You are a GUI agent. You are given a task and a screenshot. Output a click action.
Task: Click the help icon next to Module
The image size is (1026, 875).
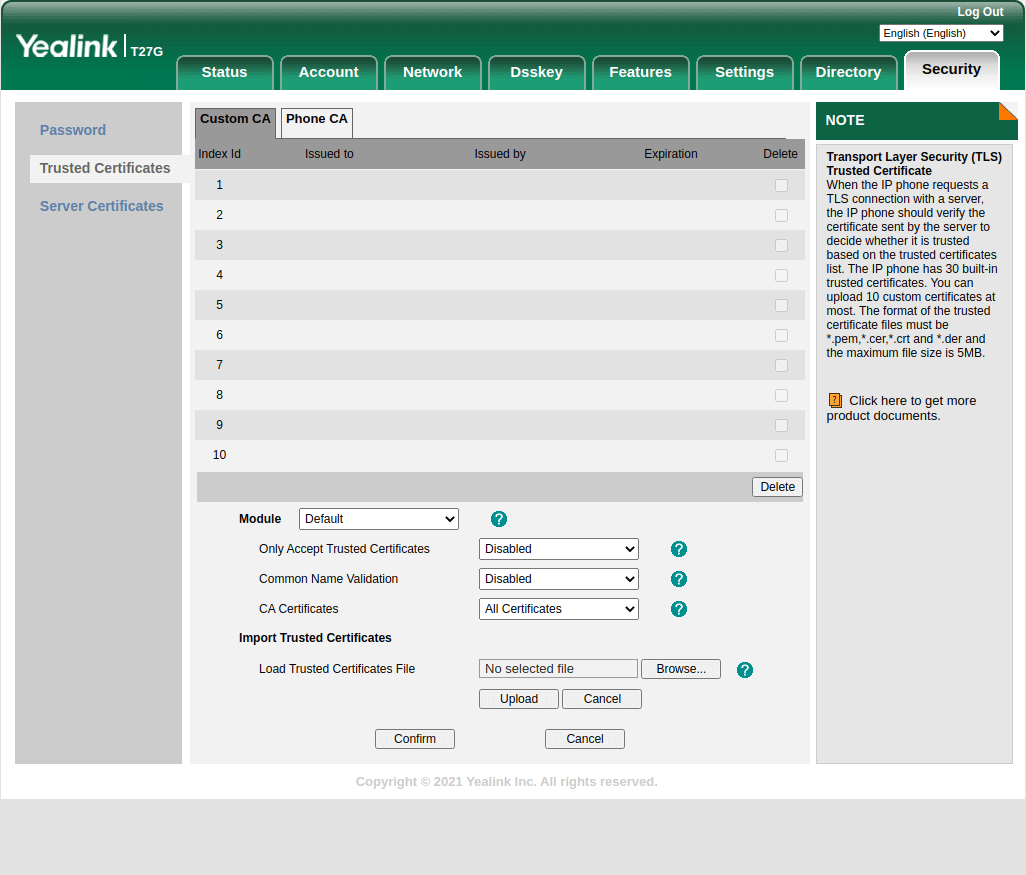click(x=499, y=519)
